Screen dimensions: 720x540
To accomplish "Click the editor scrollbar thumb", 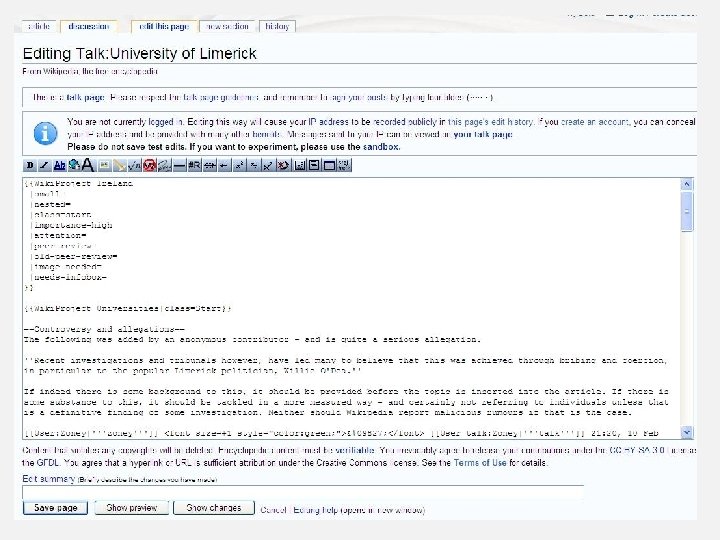I will [687, 212].
